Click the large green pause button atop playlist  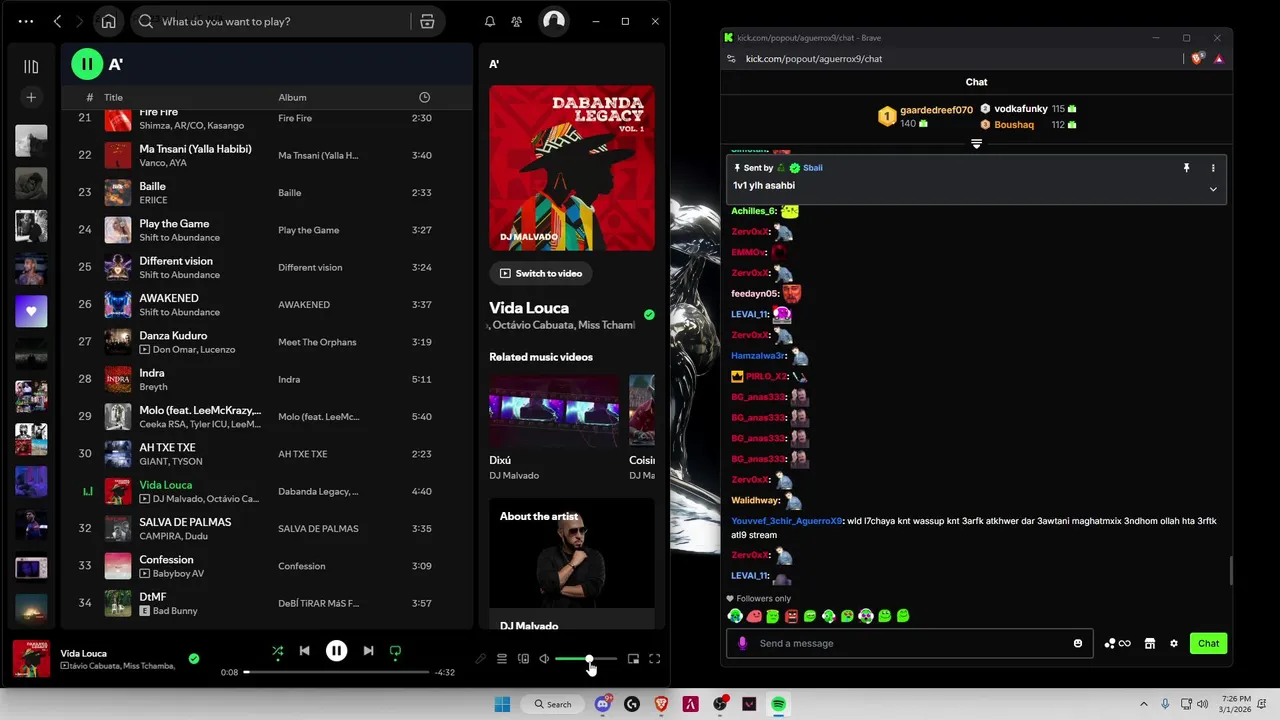click(x=87, y=64)
